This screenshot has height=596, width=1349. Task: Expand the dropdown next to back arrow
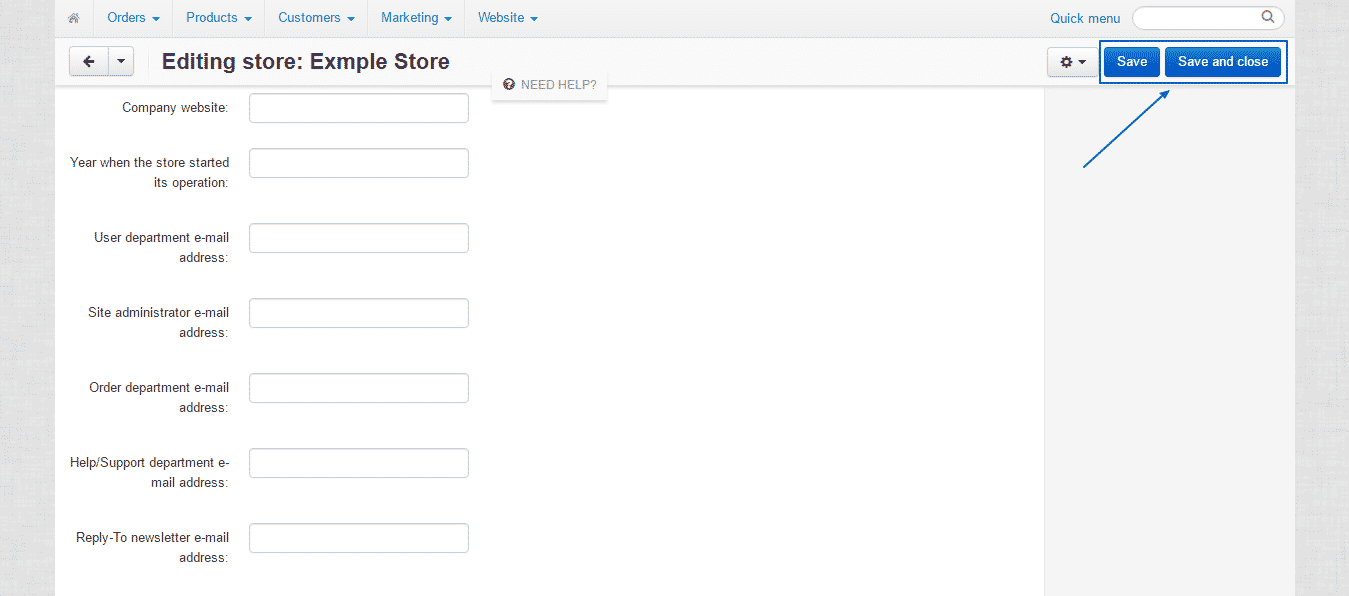[120, 62]
